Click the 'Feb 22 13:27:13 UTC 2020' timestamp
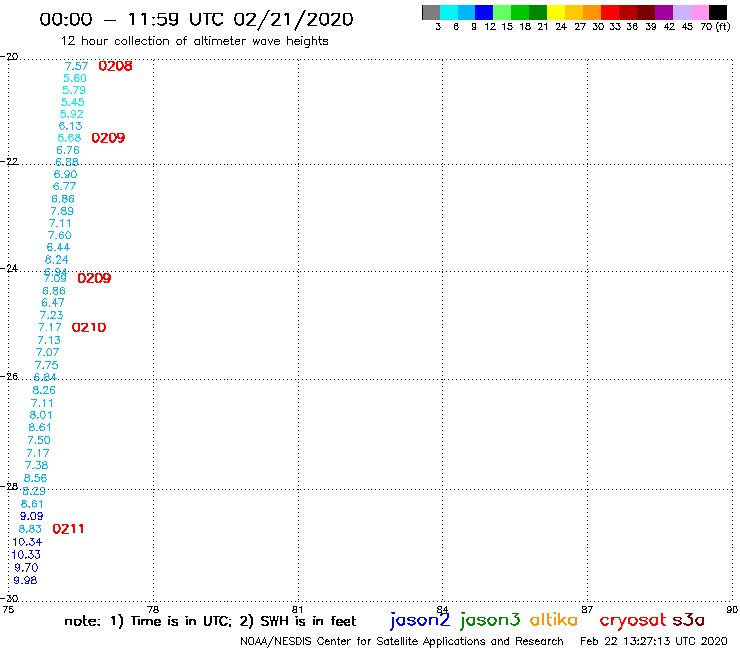 click(654, 642)
